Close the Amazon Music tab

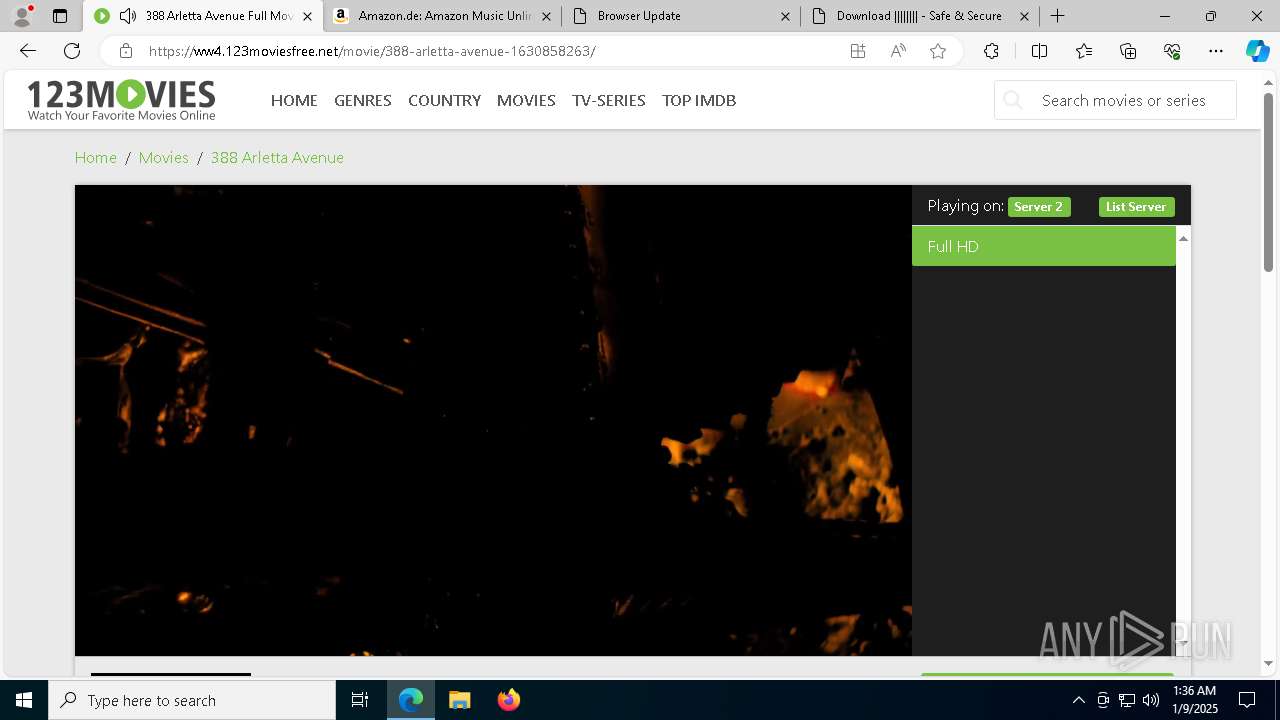coord(546,16)
